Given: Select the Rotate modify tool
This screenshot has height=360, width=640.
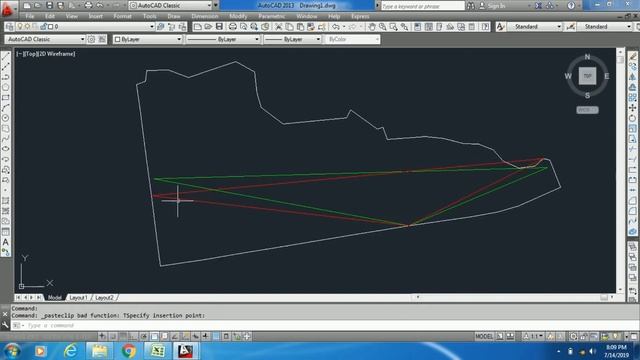Looking at the screenshot, I should click(x=633, y=118).
